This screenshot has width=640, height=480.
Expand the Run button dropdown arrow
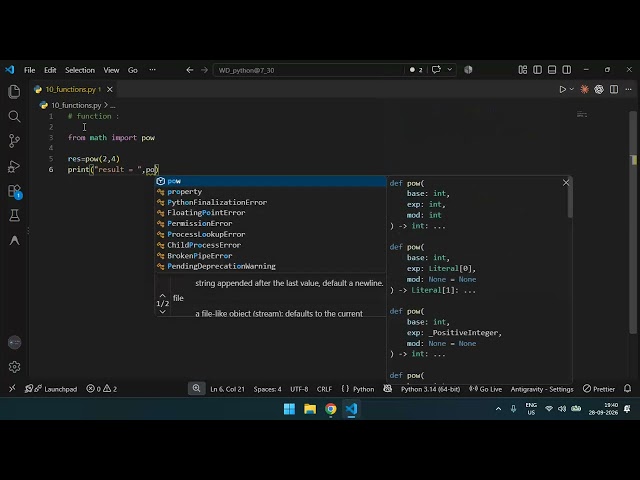click(572, 89)
